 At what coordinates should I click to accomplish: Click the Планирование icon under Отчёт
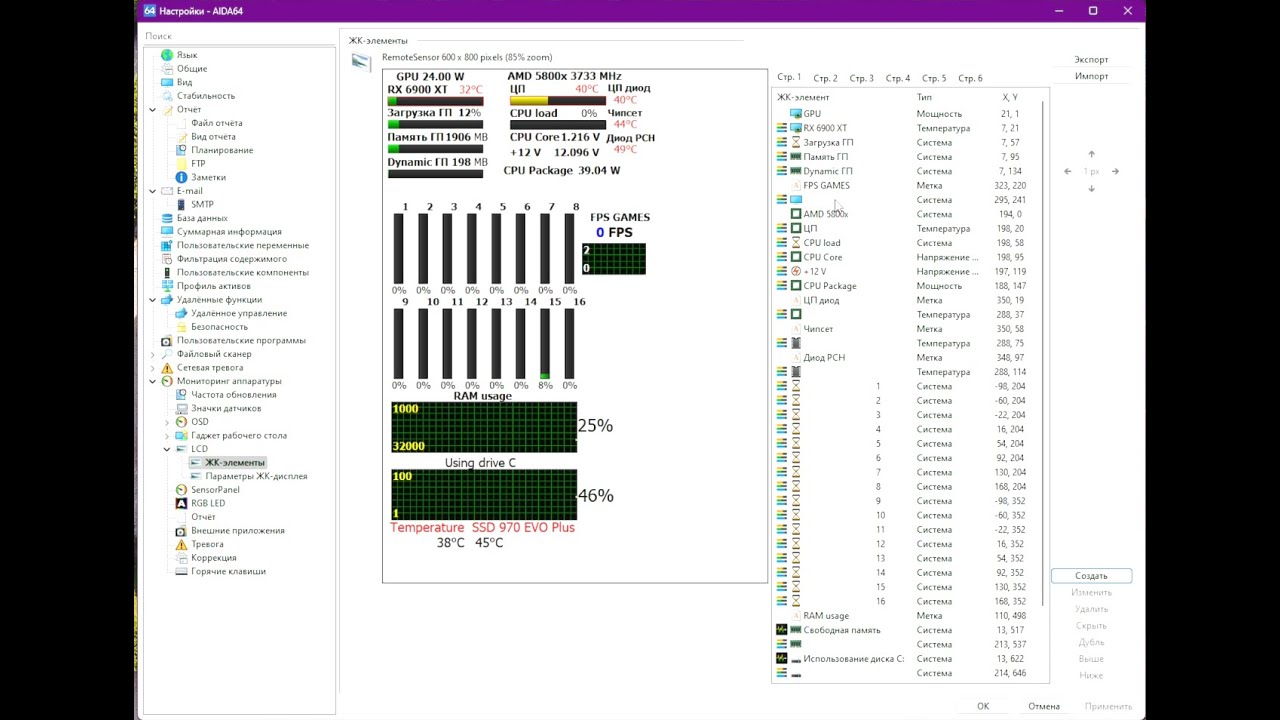tap(181, 150)
